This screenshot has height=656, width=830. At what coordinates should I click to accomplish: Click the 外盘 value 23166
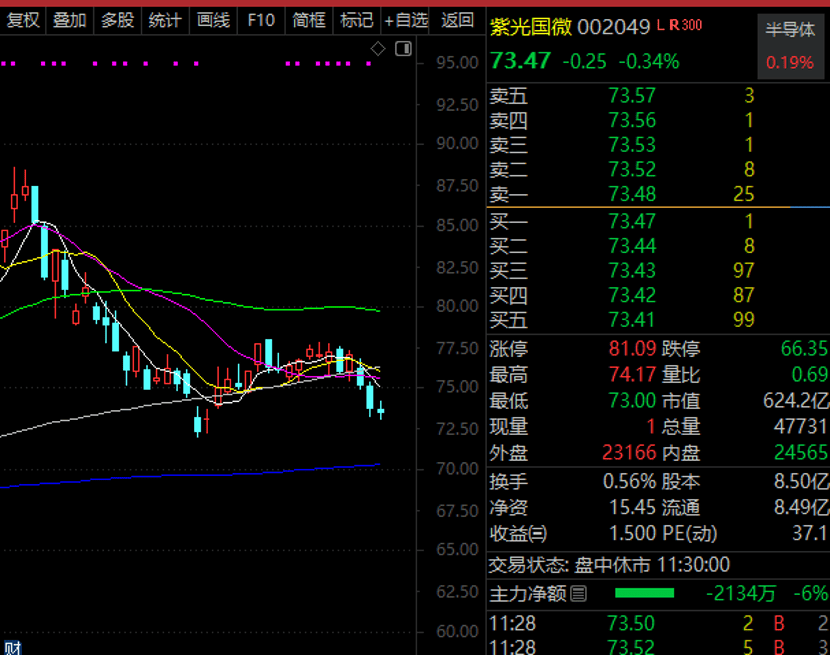tap(629, 453)
